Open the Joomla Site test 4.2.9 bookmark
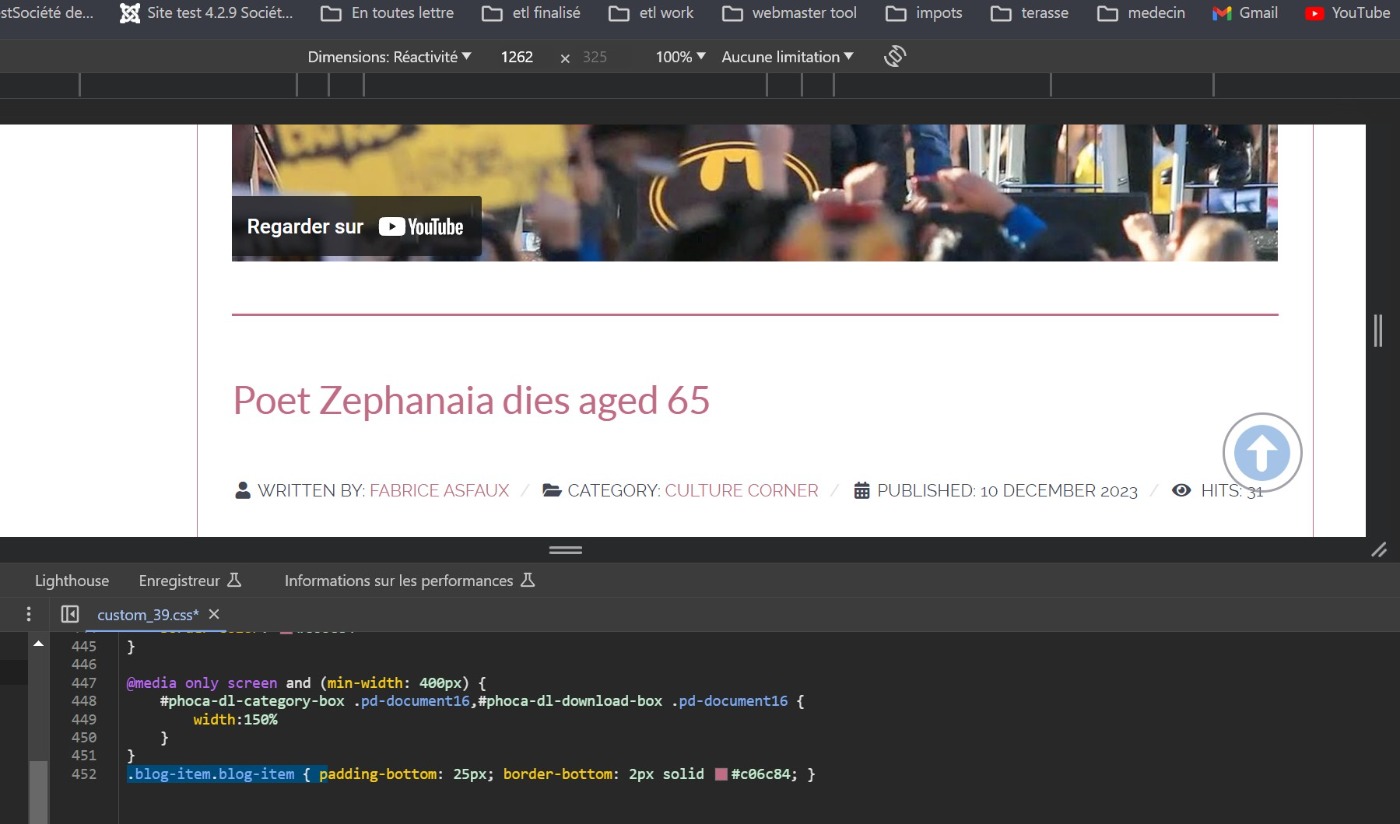 point(207,13)
